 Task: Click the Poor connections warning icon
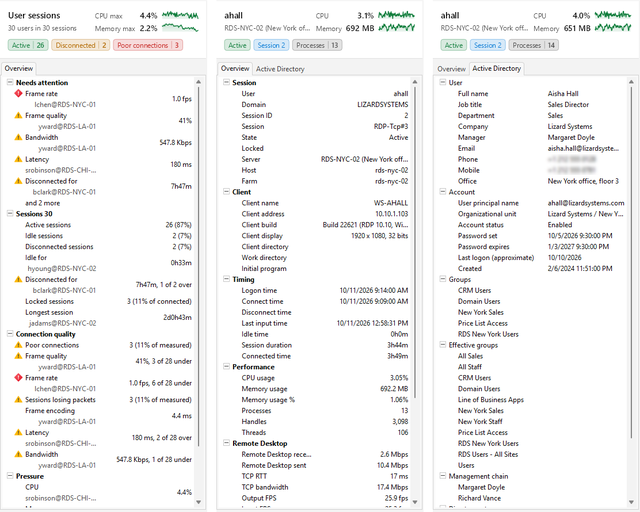(18, 345)
